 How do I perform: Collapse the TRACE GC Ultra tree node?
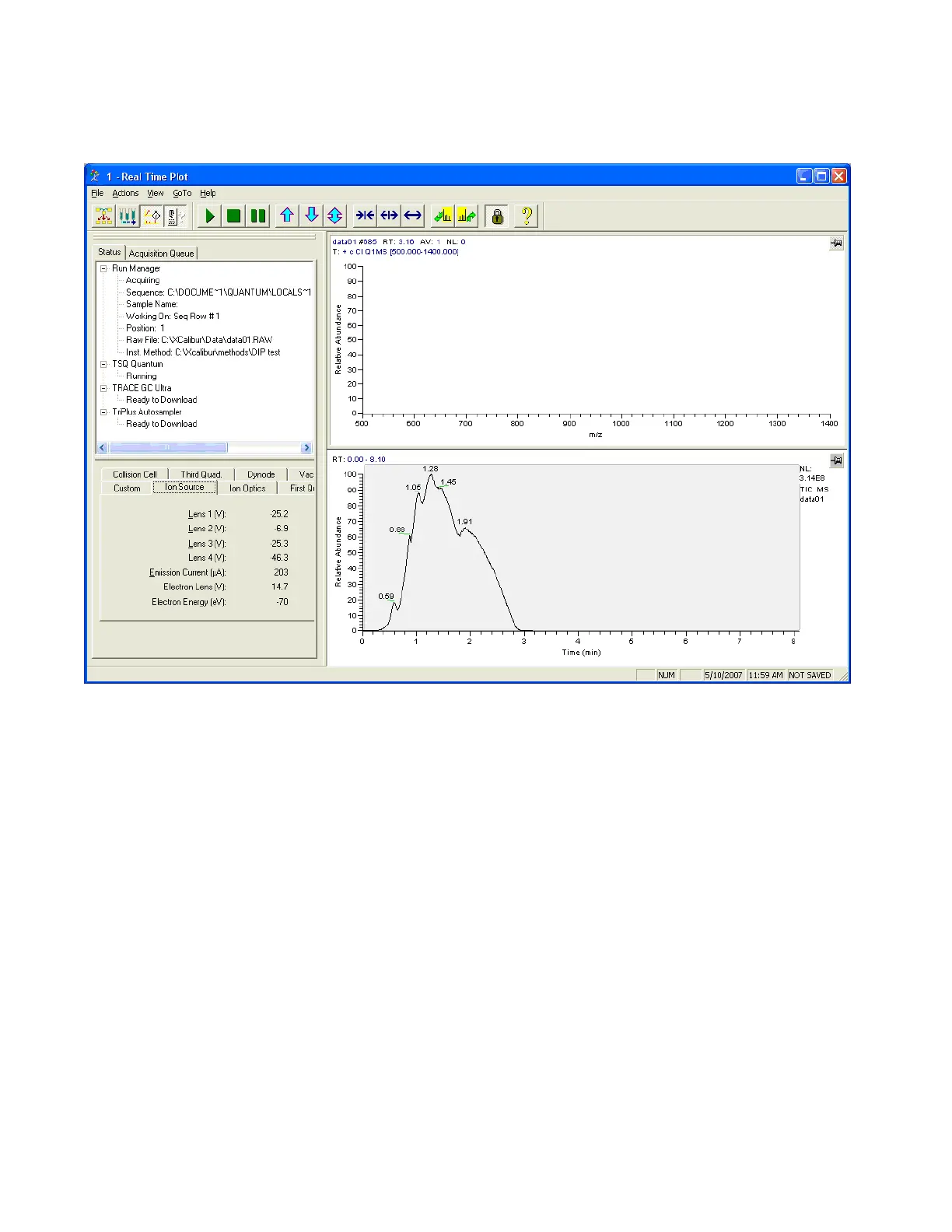coord(103,388)
